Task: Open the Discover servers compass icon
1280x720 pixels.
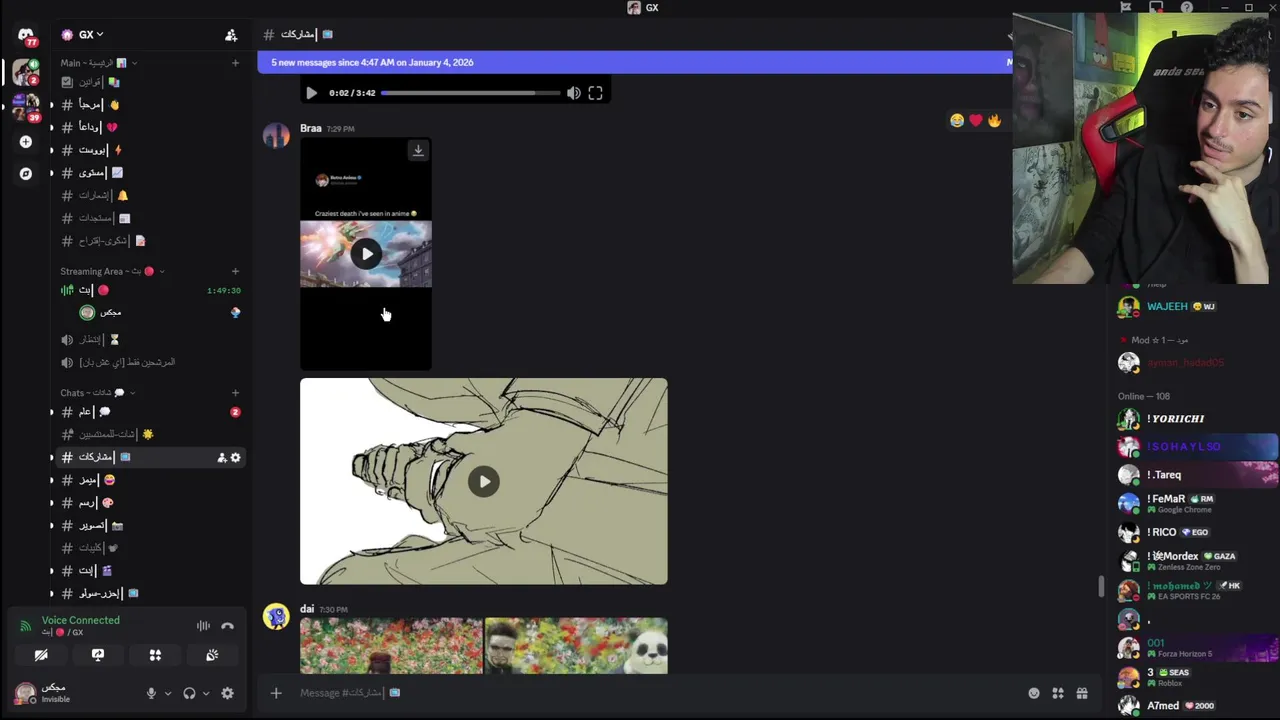Action: (x=26, y=174)
